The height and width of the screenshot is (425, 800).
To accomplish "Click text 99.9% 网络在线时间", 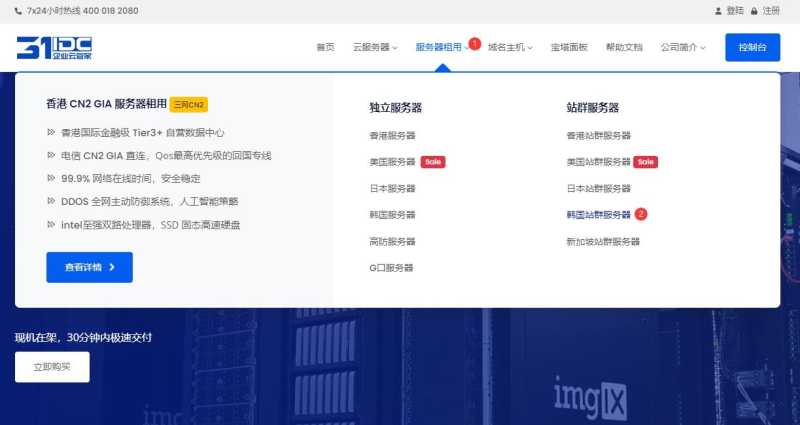I will click(106, 179).
